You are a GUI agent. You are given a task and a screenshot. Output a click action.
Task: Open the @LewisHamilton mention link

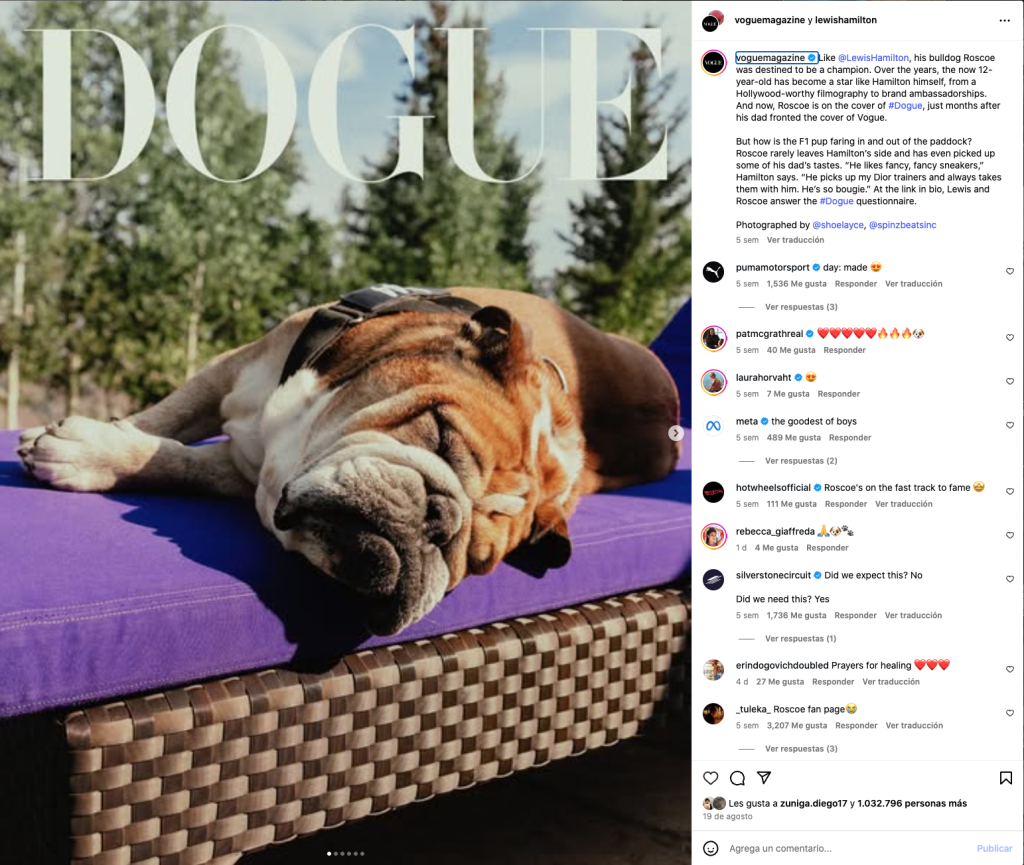(873, 58)
